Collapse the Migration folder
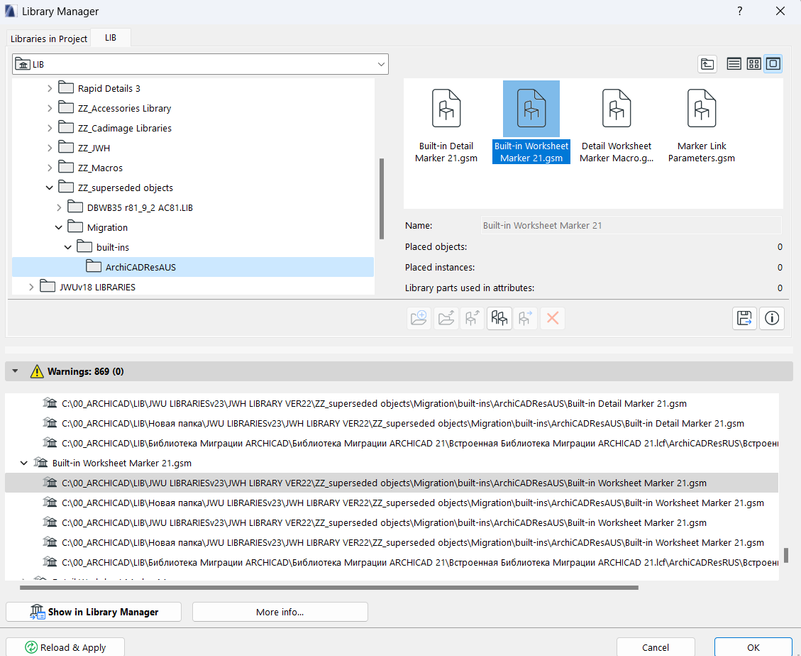801x656 pixels. (x=59, y=227)
